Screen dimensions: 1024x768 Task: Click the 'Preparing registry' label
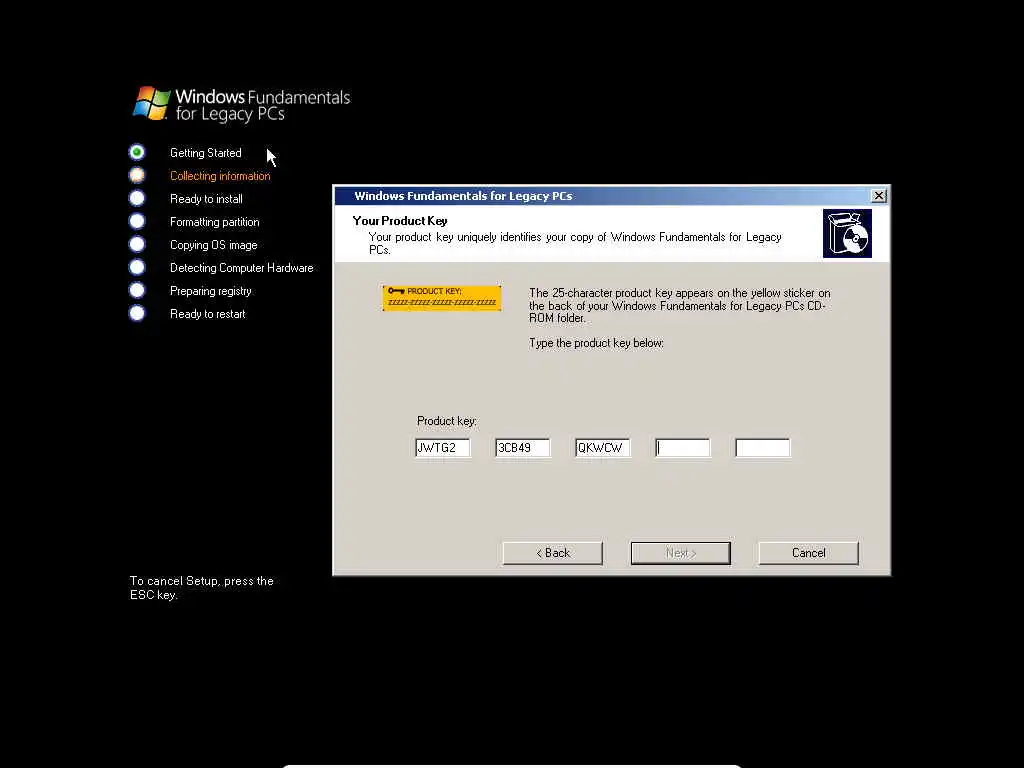click(x=211, y=291)
